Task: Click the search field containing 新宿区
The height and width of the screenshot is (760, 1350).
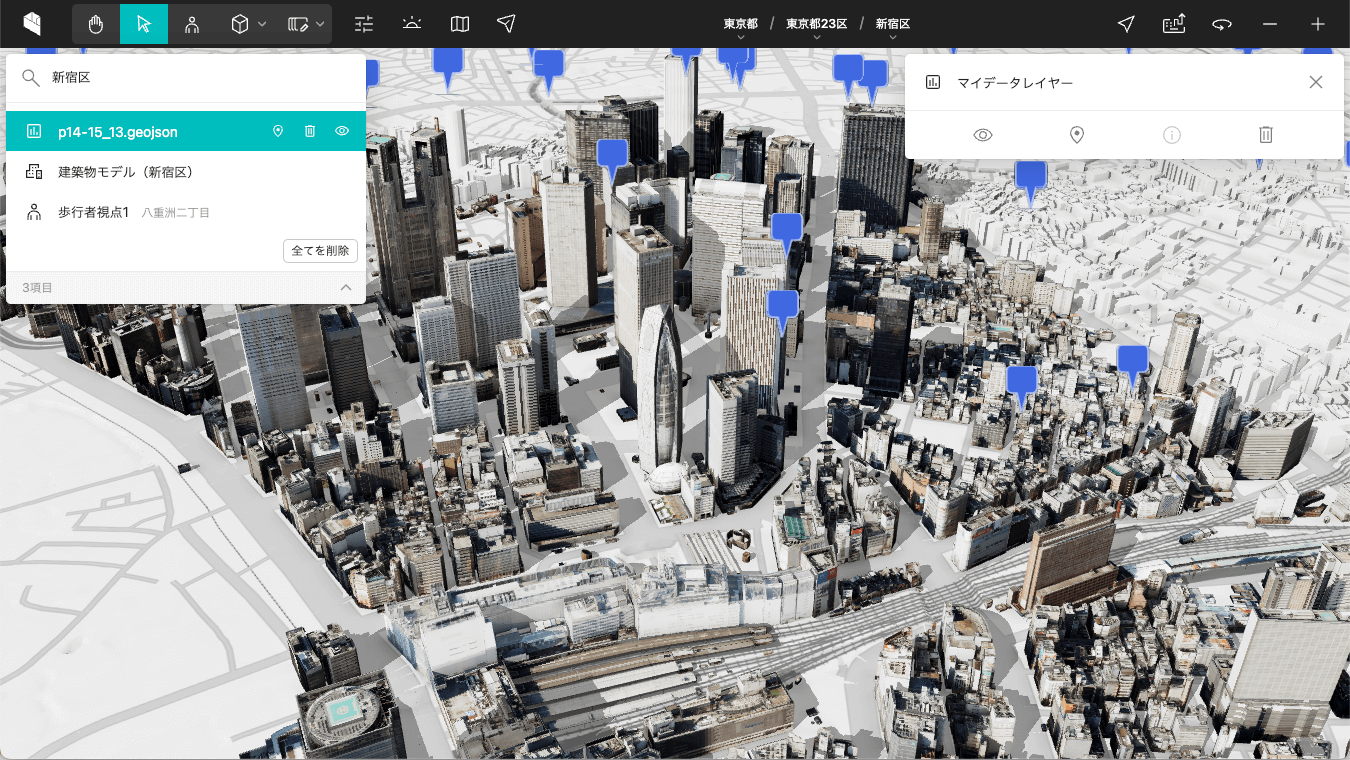Action: coord(186,78)
